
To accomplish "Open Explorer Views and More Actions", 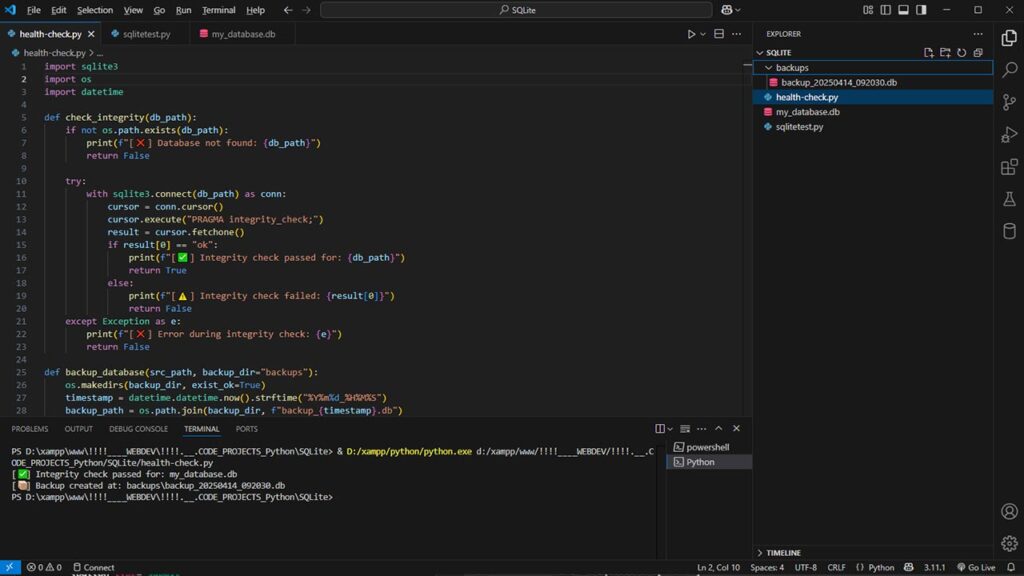I will coord(978,34).
